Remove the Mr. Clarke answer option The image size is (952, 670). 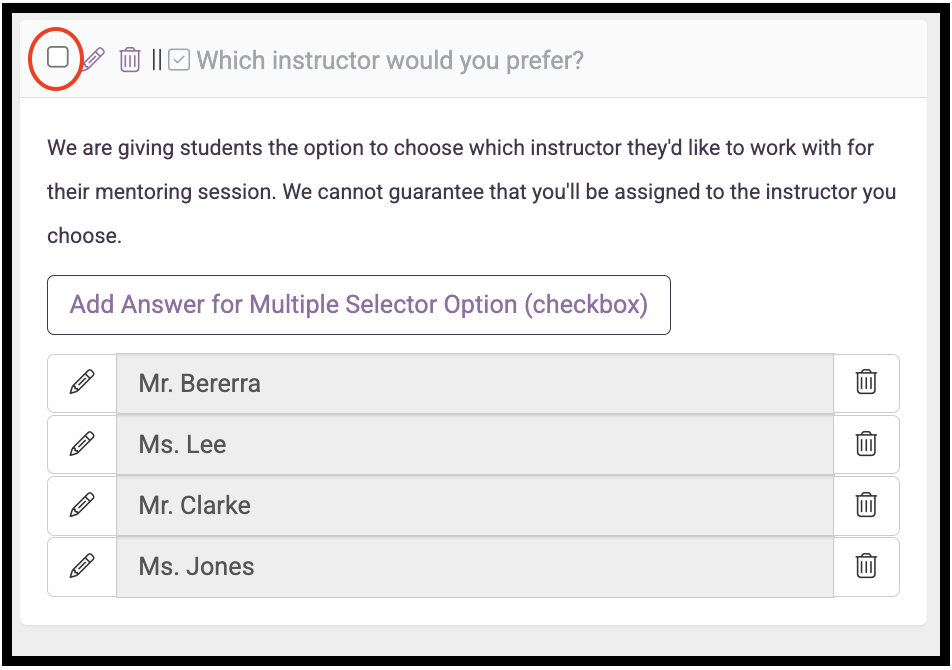(x=866, y=505)
